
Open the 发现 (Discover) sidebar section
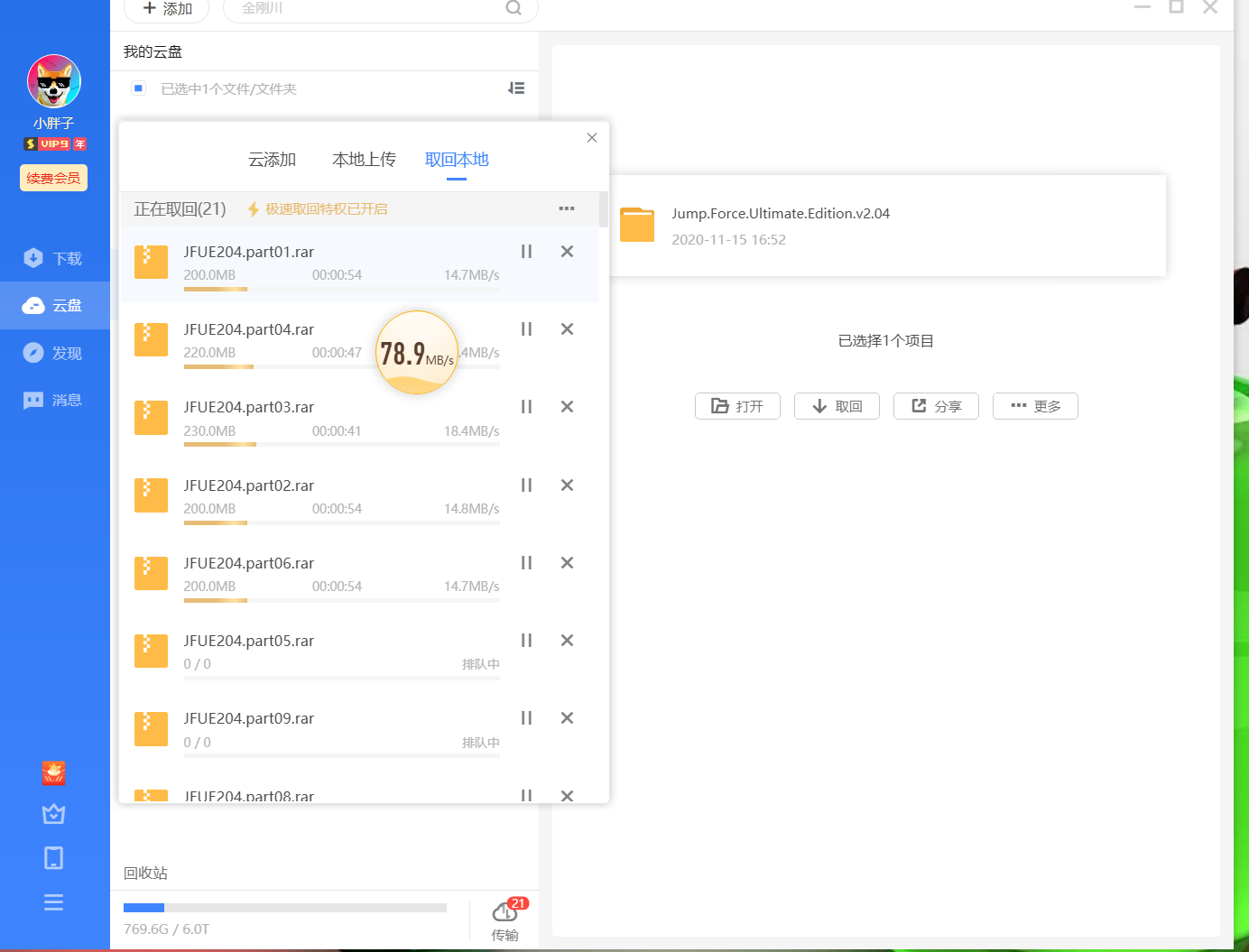click(54, 353)
